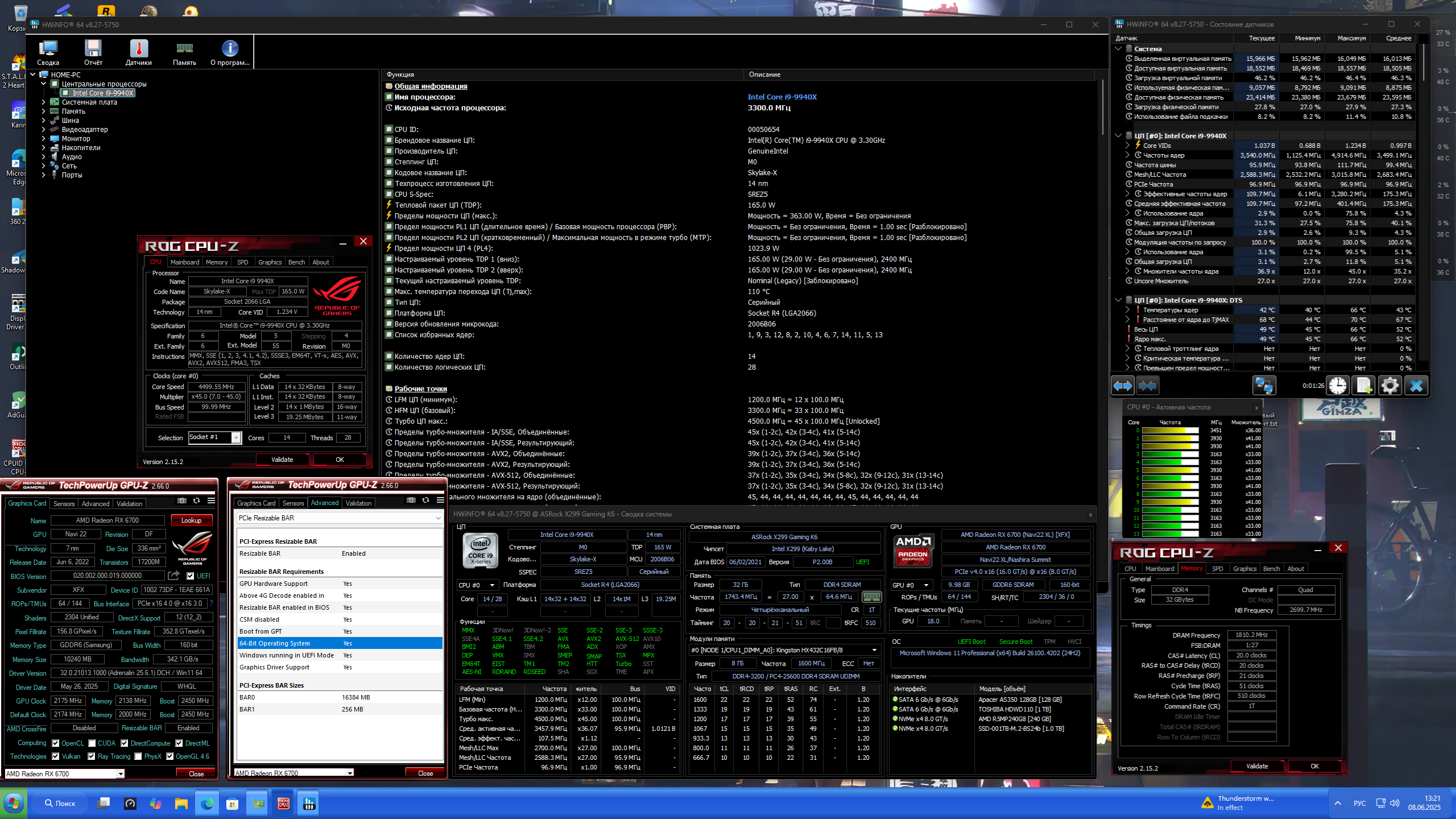The image size is (1456, 819).
Task: Share BIOS version with the export icon in GPU-Z
Action: pos(173,576)
